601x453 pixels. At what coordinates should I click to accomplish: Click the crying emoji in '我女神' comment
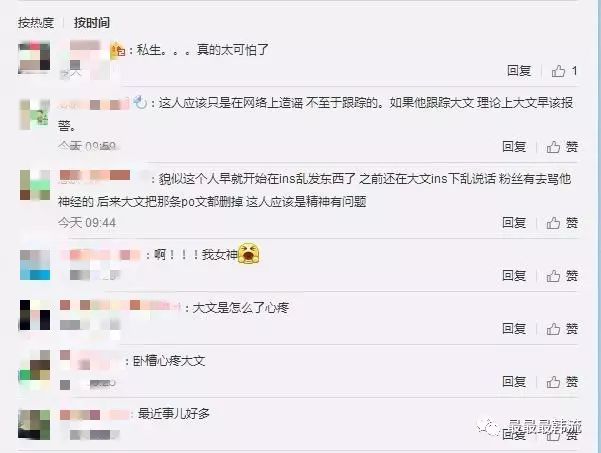(248, 253)
